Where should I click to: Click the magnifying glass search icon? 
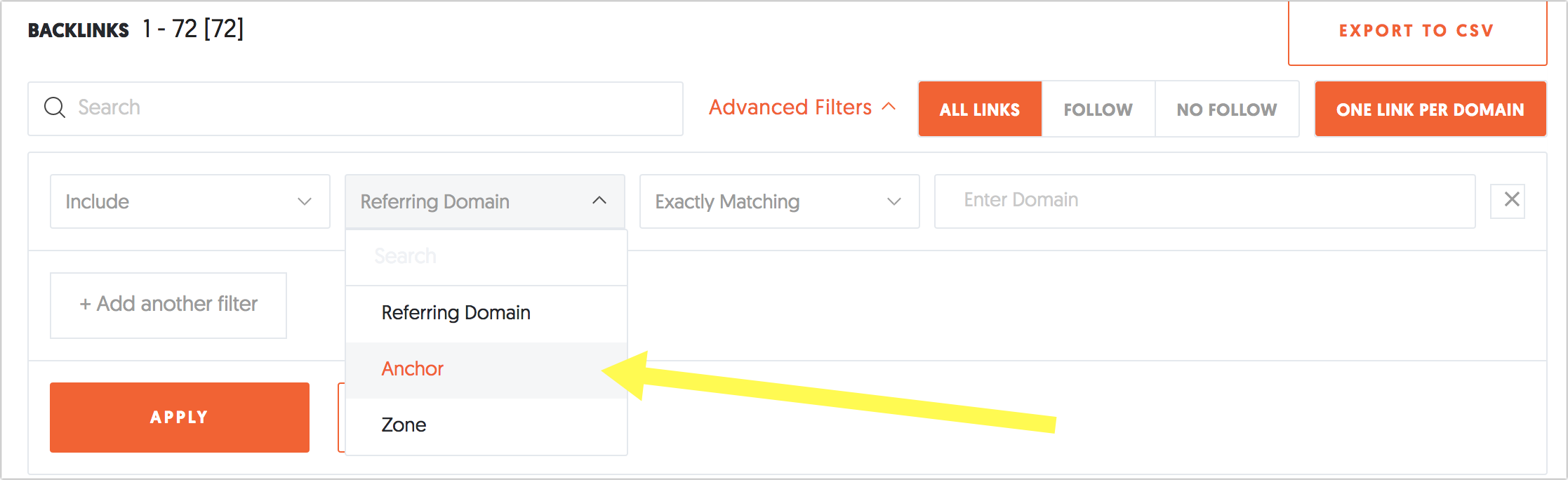point(55,107)
